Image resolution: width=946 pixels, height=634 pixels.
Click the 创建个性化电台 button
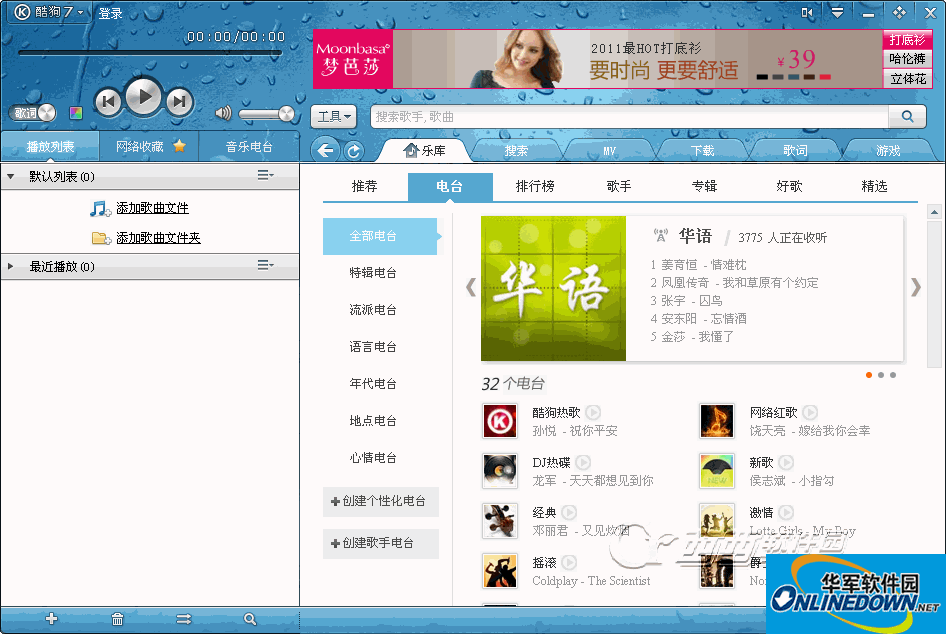click(x=379, y=501)
